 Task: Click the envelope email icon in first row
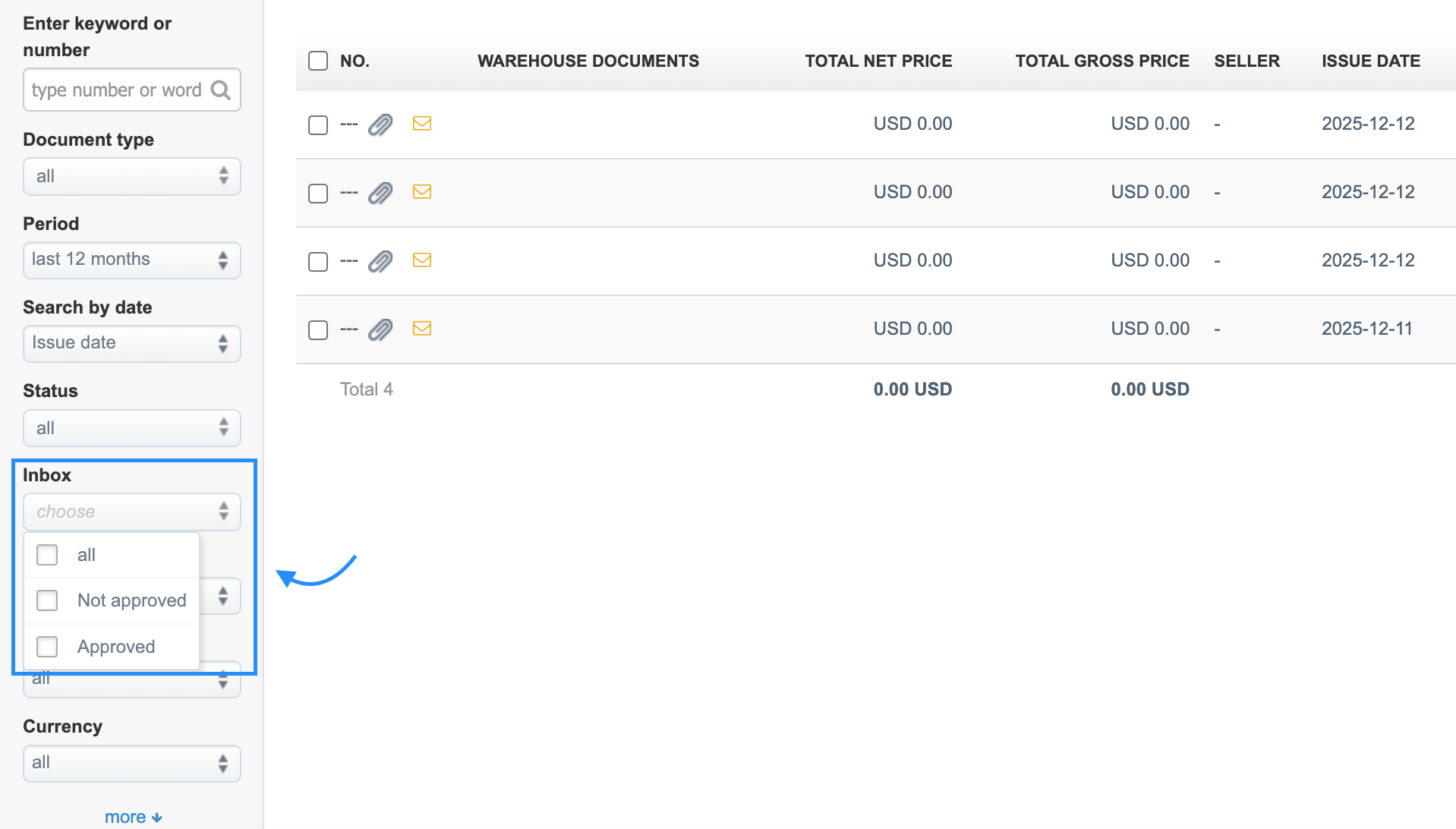(422, 124)
